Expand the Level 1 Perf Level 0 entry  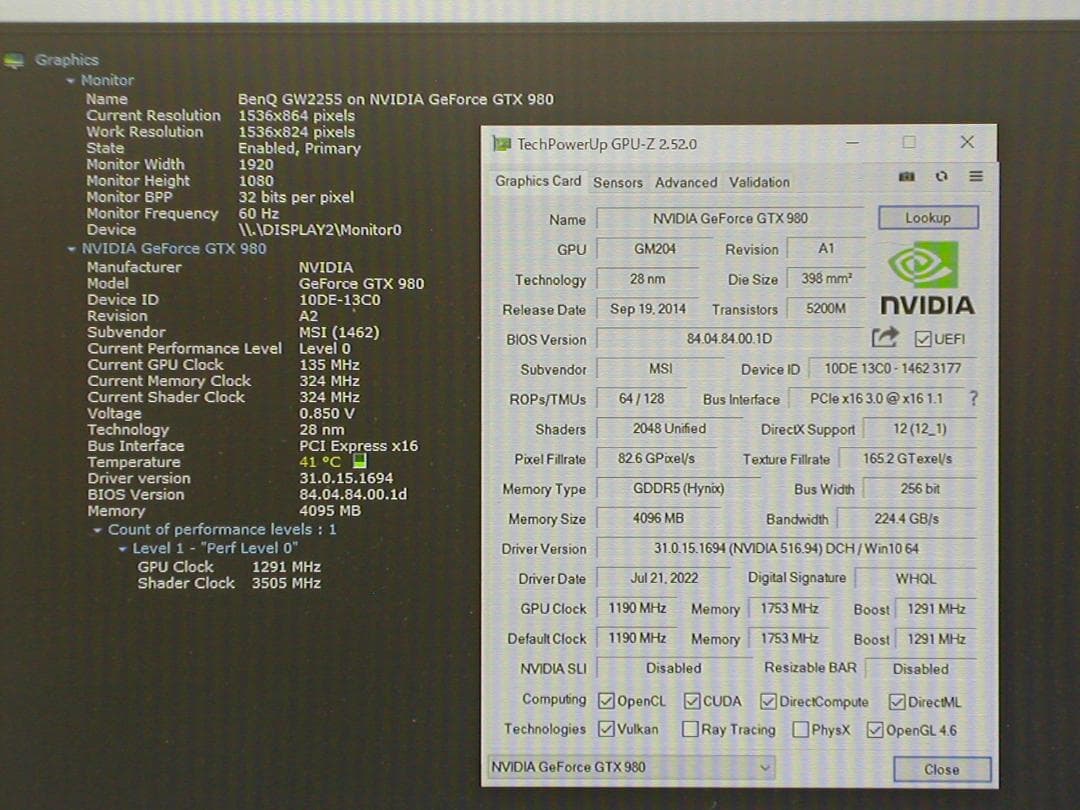(124, 548)
